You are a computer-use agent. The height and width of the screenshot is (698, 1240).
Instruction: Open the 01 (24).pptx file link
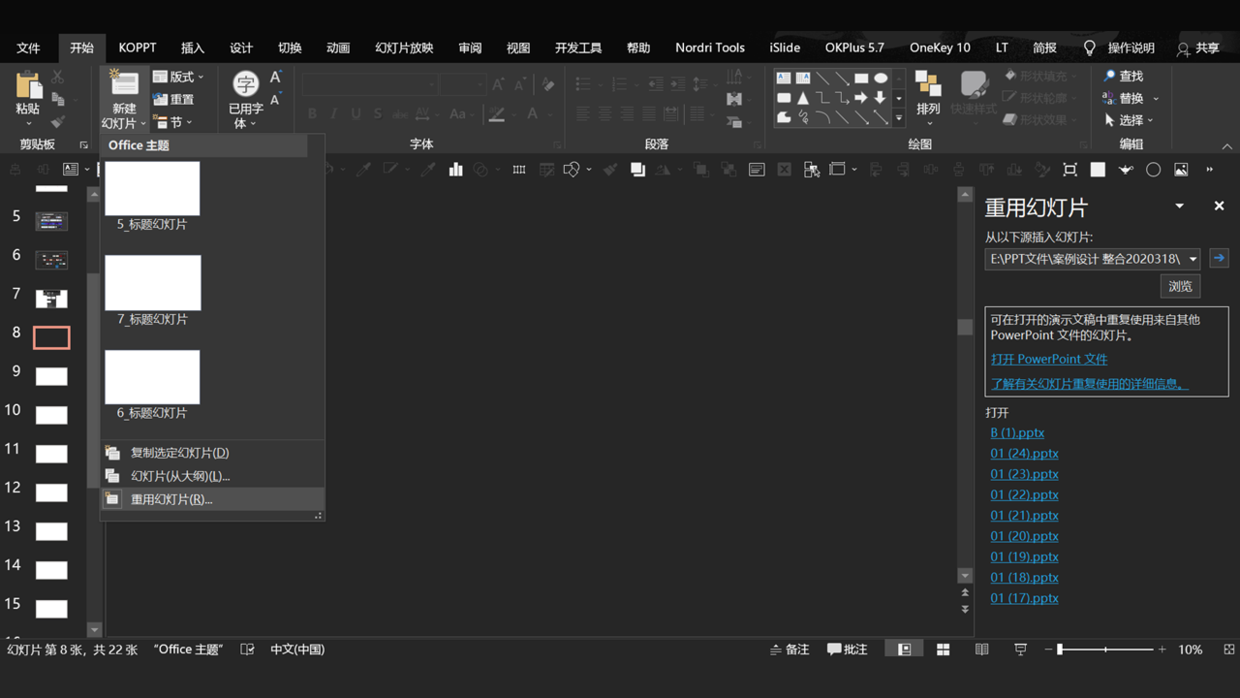pos(1024,454)
